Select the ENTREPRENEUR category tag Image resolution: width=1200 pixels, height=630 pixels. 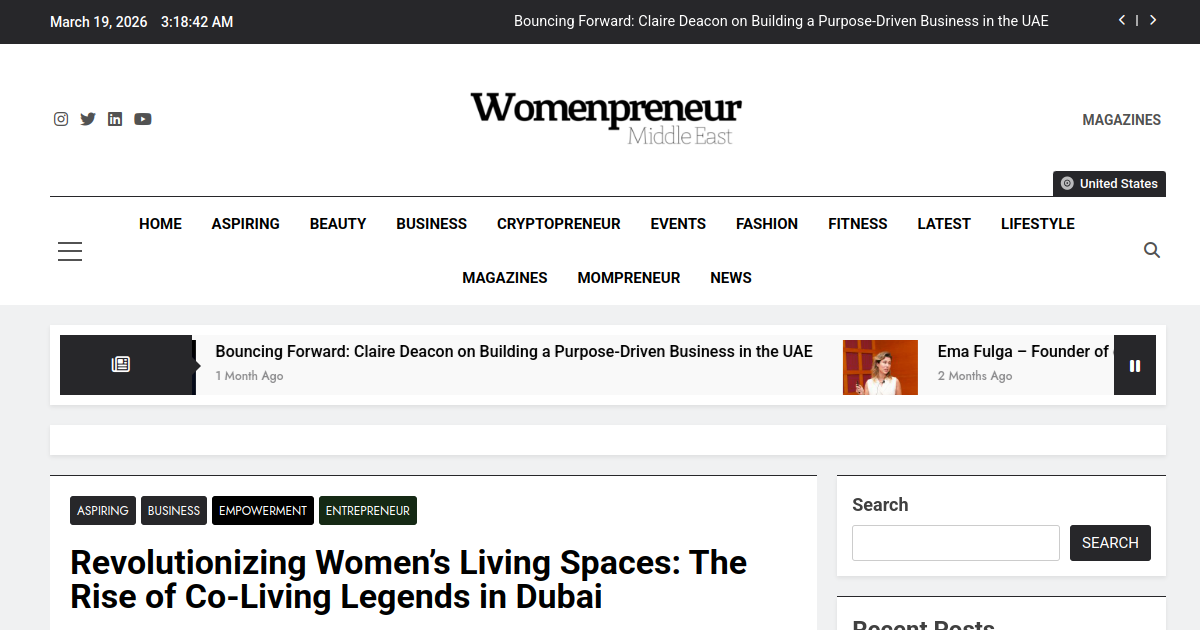pos(368,510)
